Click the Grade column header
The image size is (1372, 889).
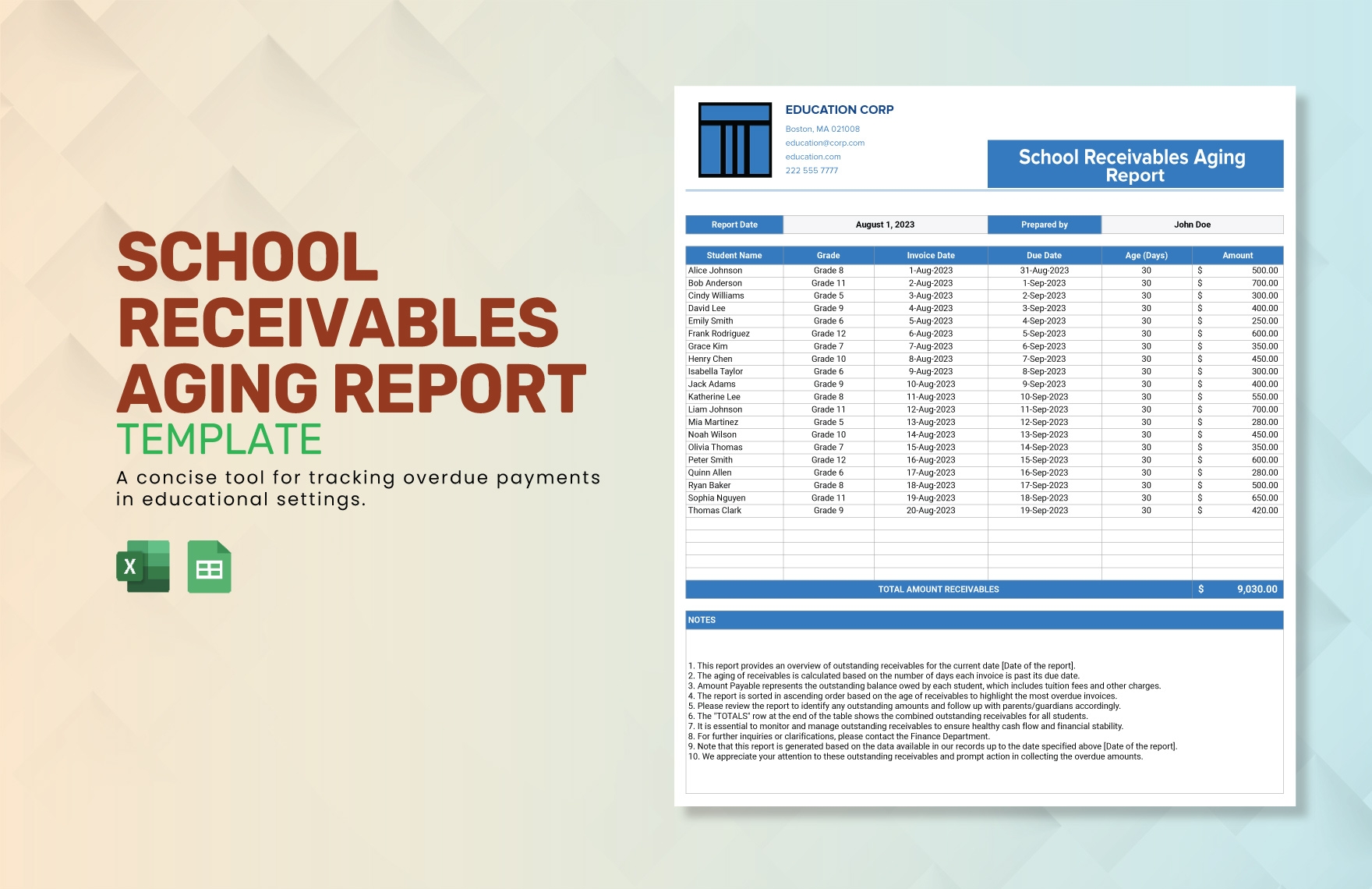829,255
